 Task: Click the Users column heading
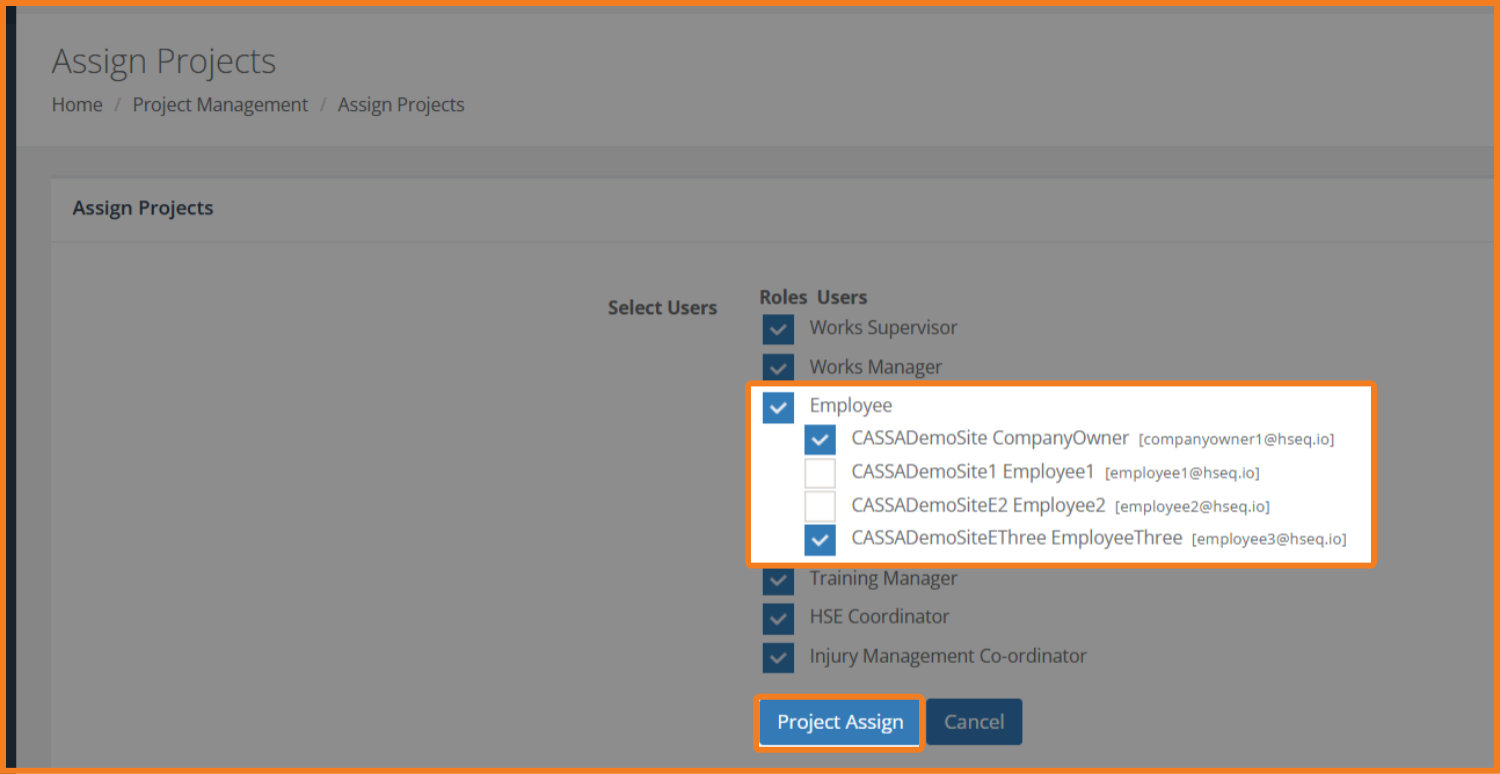coord(842,297)
